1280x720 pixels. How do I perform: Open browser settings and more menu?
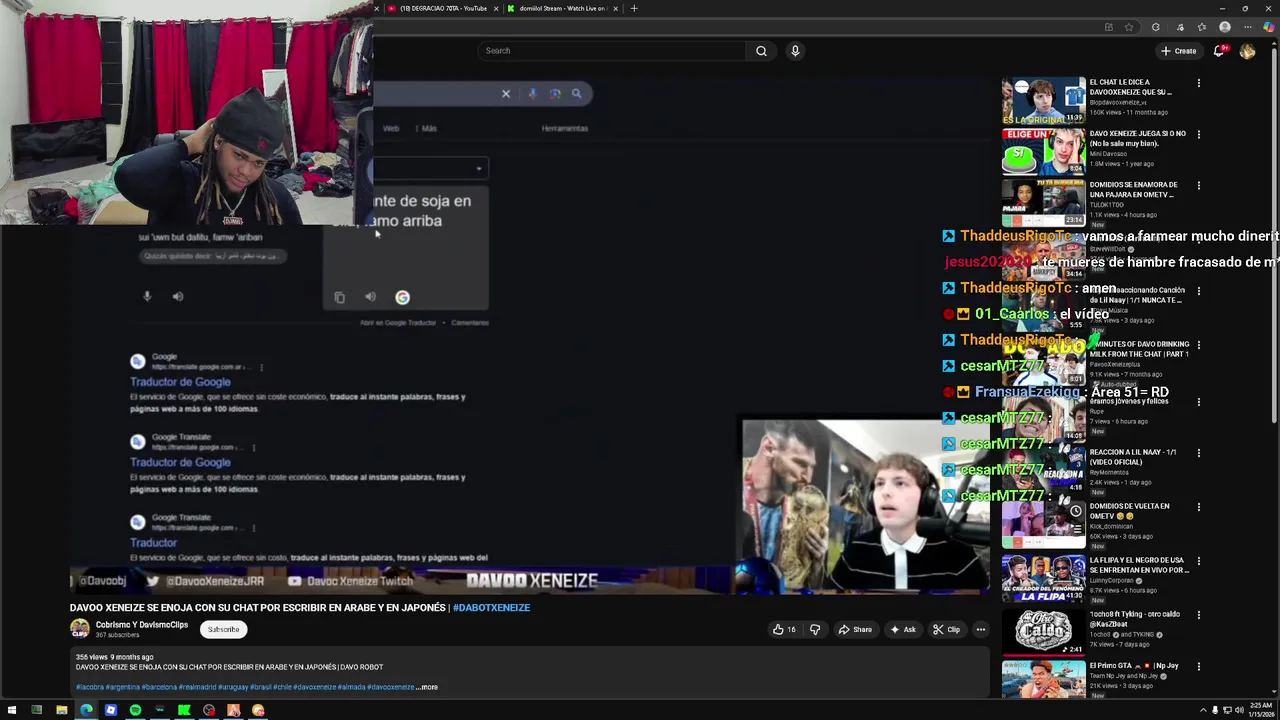tap(1247, 27)
